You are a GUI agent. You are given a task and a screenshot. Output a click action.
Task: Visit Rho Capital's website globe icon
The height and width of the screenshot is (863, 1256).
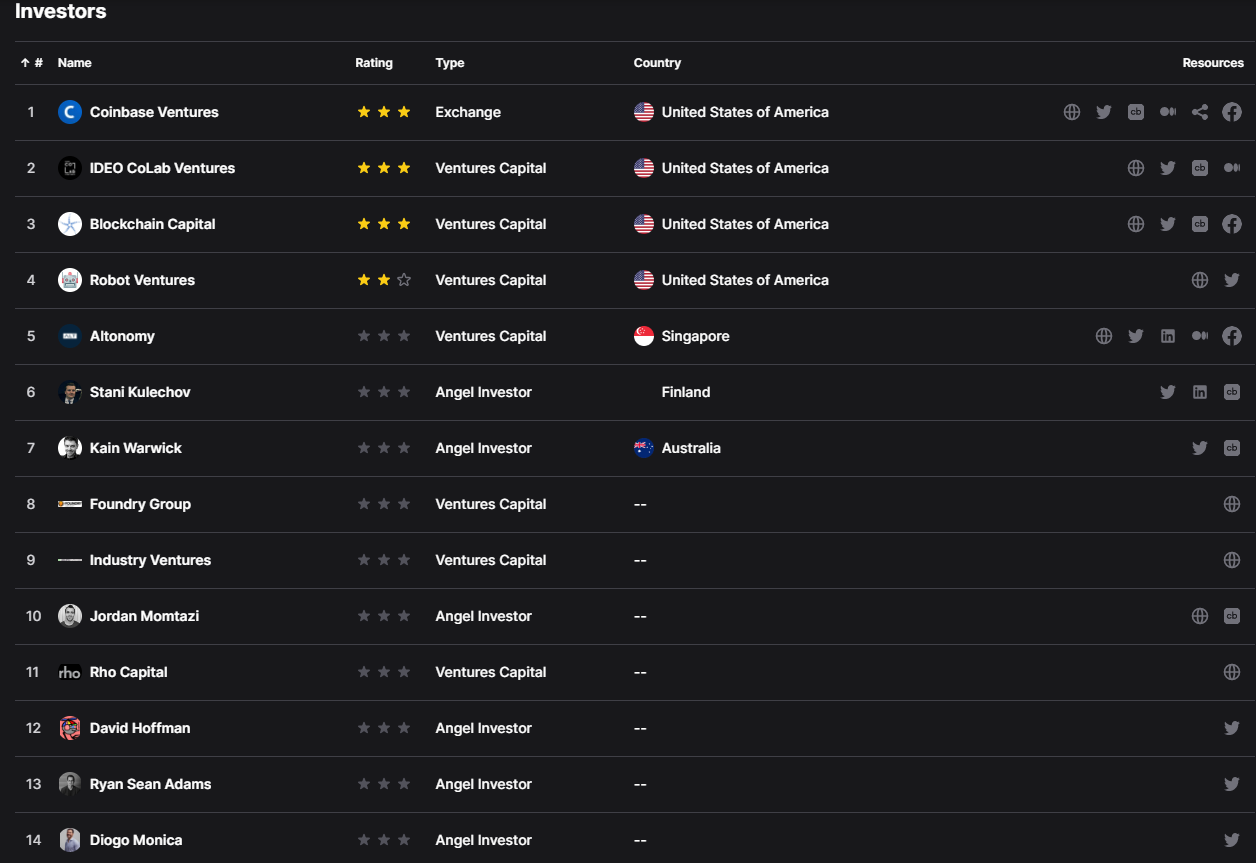click(x=1231, y=672)
